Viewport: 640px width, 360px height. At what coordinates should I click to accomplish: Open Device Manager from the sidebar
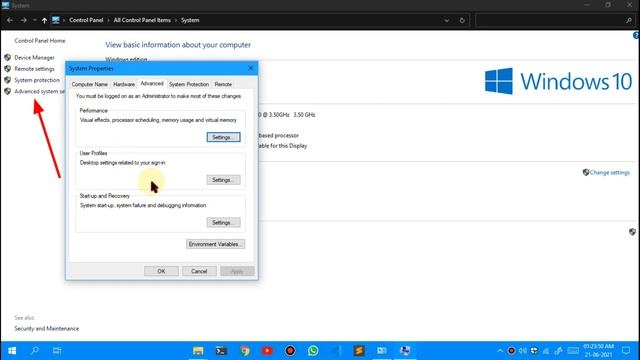(x=34, y=58)
